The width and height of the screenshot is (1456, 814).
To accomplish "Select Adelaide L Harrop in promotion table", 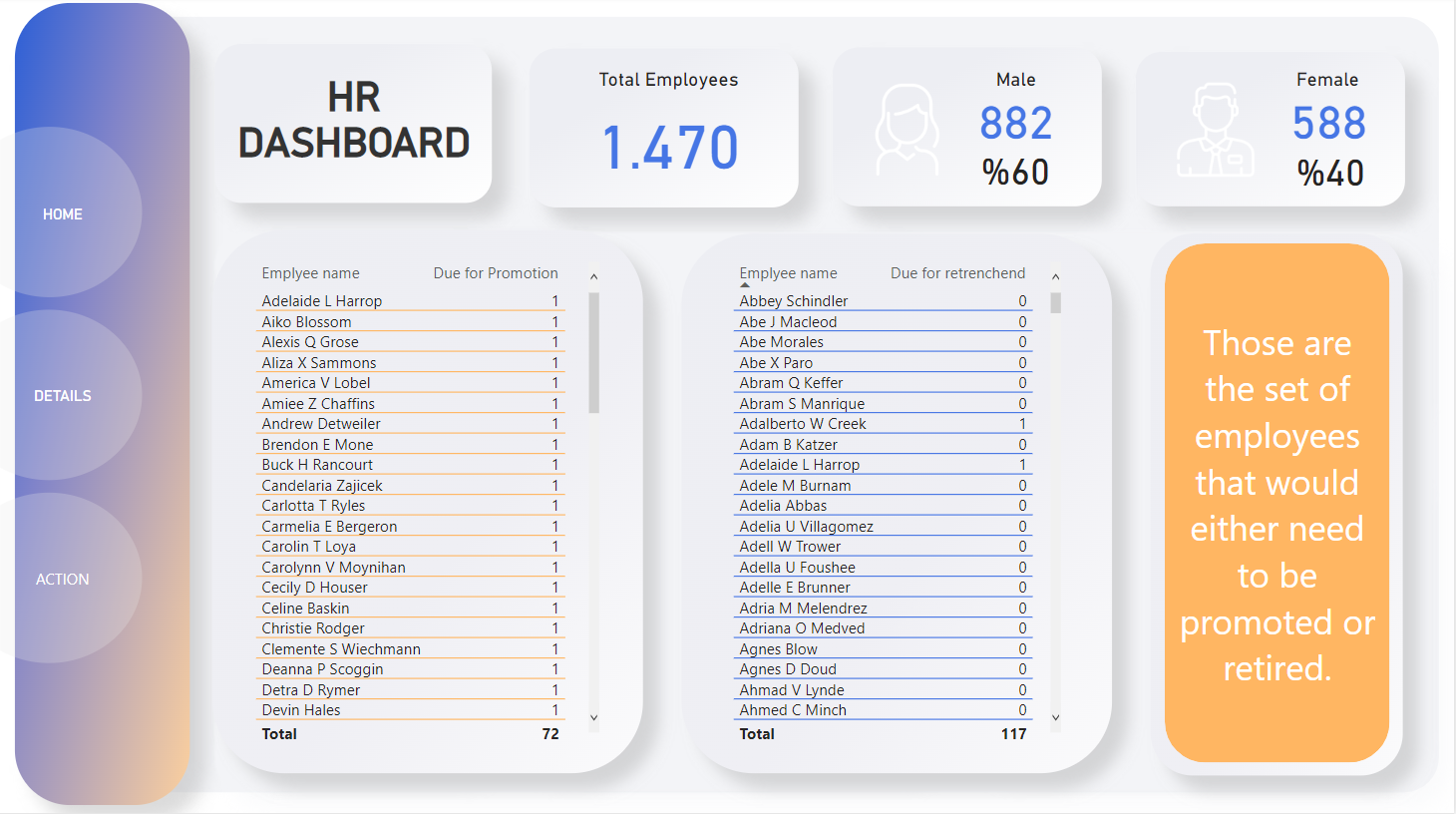I will [322, 301].
